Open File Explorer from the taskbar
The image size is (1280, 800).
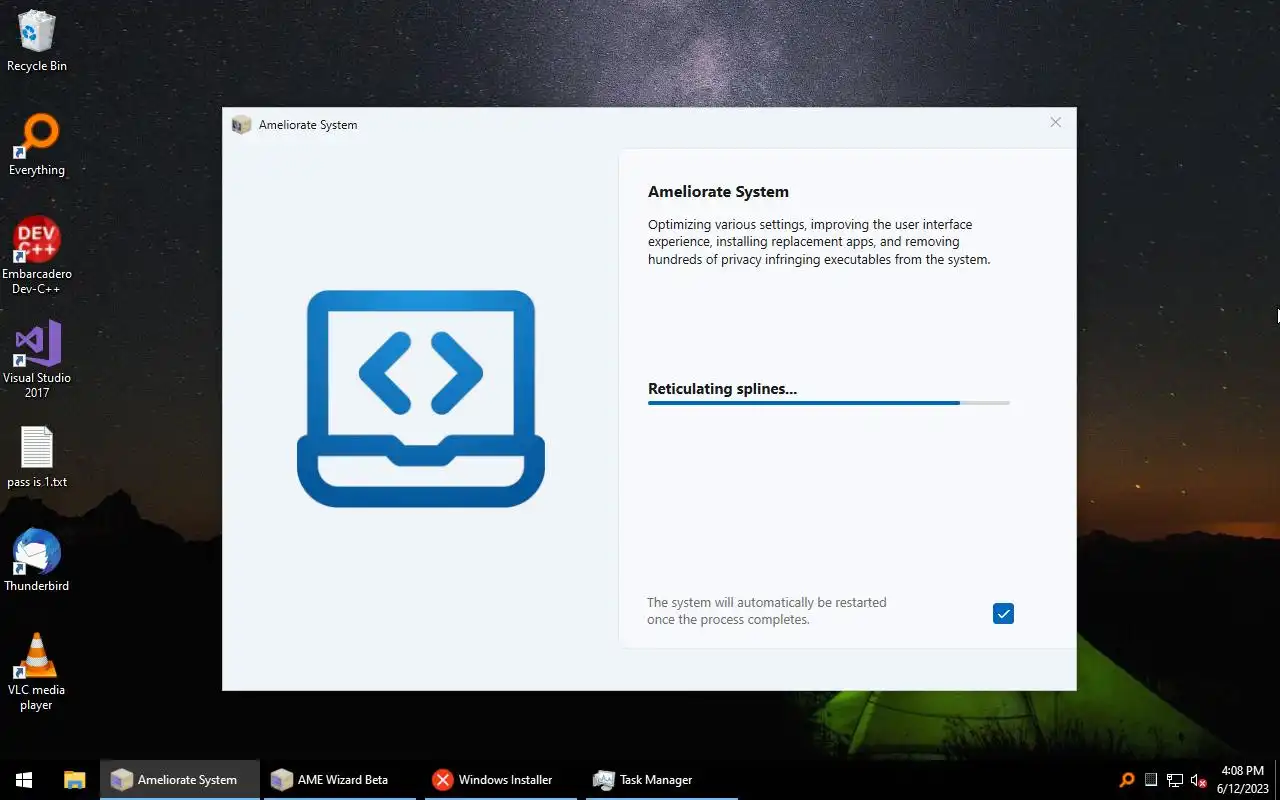74,780
